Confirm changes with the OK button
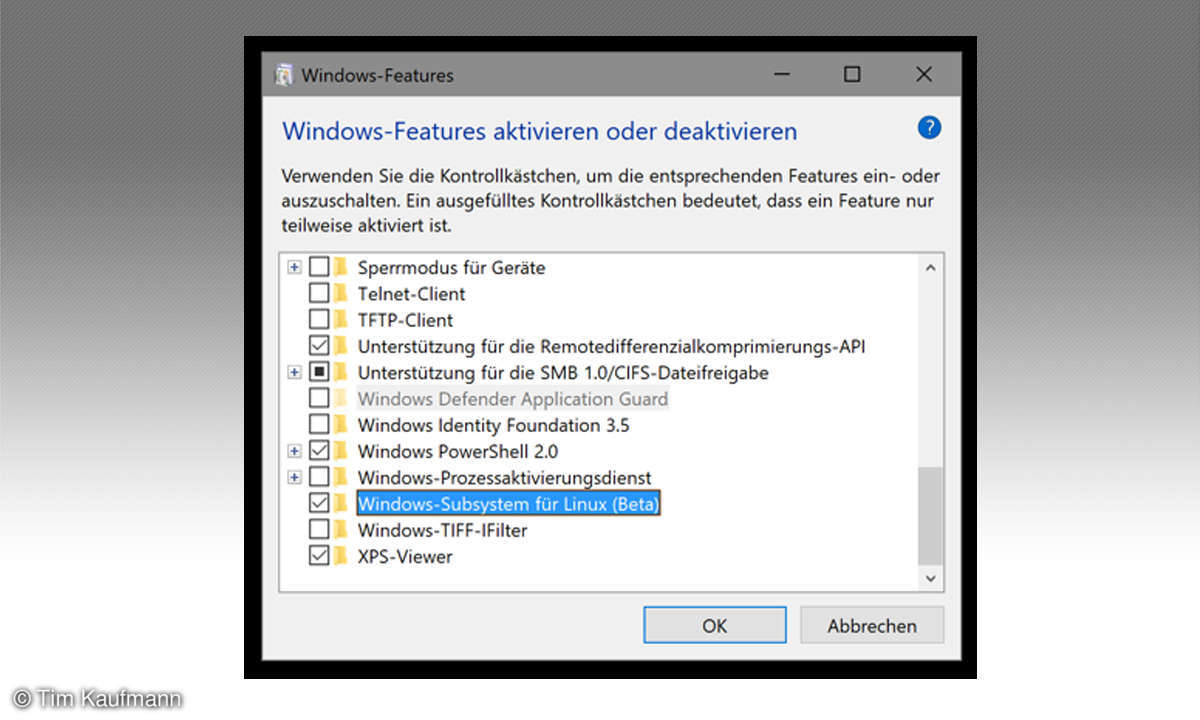1200x720 pixels. (x=714, y=625)
